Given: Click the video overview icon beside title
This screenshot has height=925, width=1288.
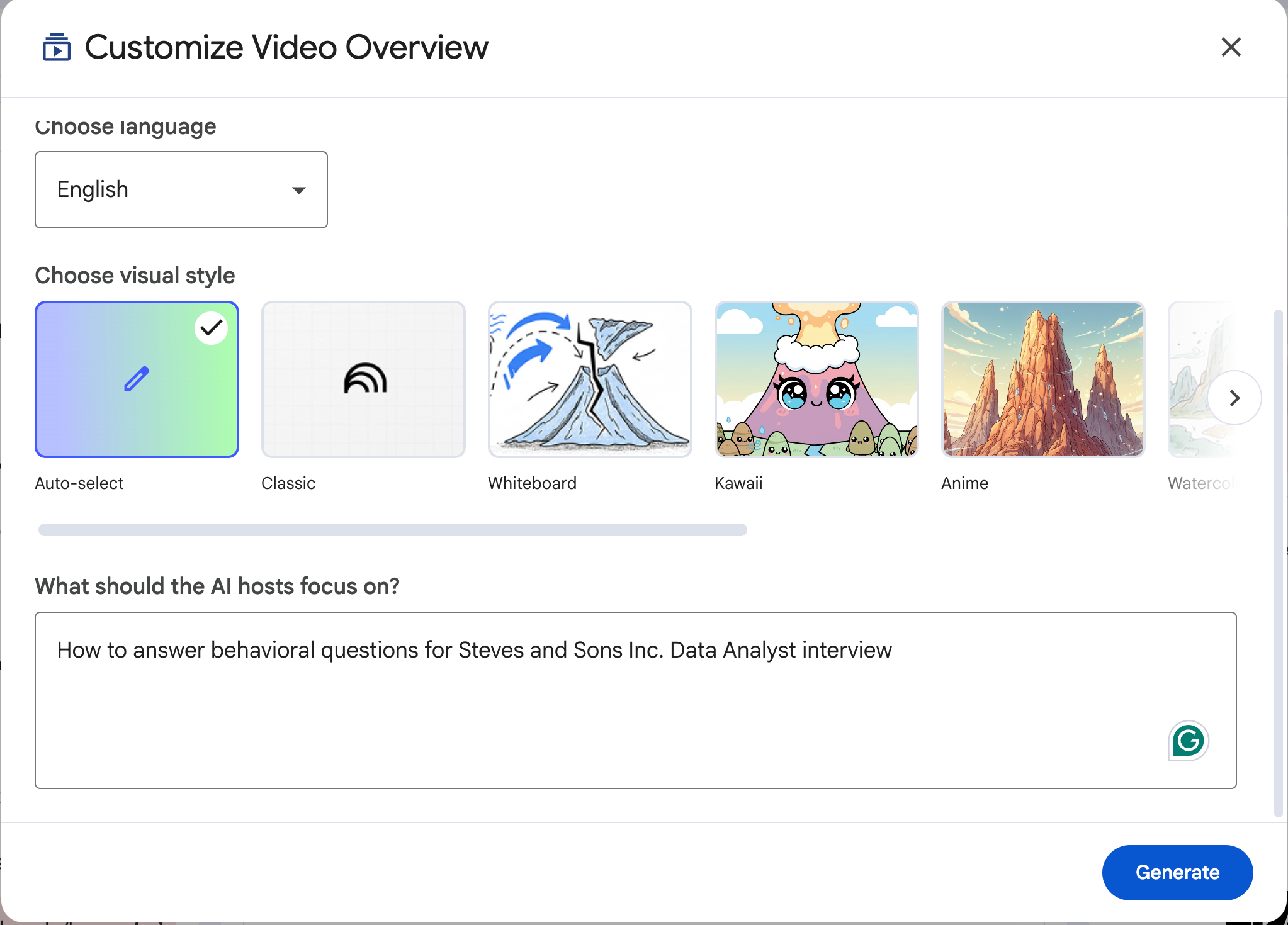Looking at the screenshot, I should coord(56,48).
